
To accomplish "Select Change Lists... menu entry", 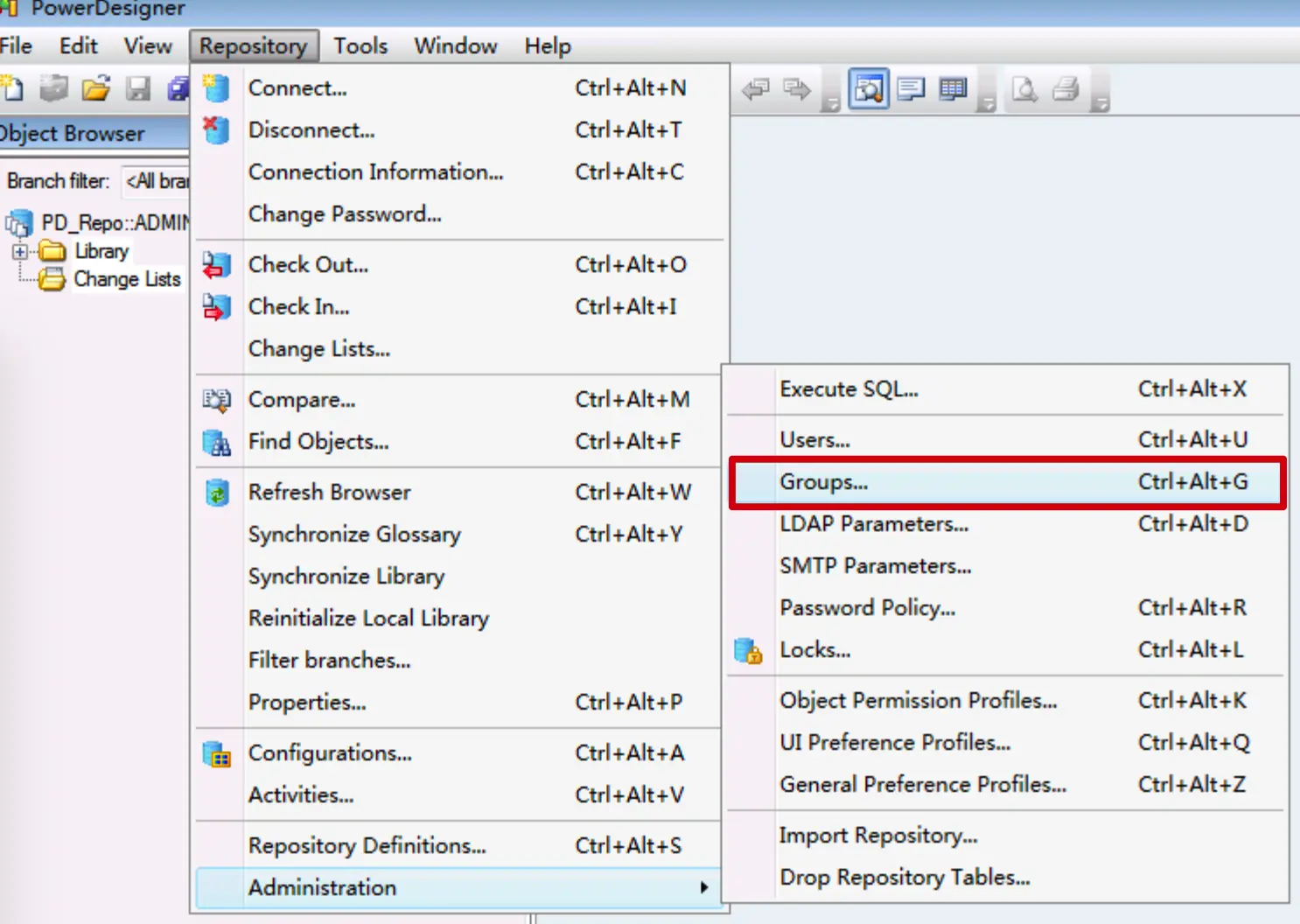I will point(460,348).
